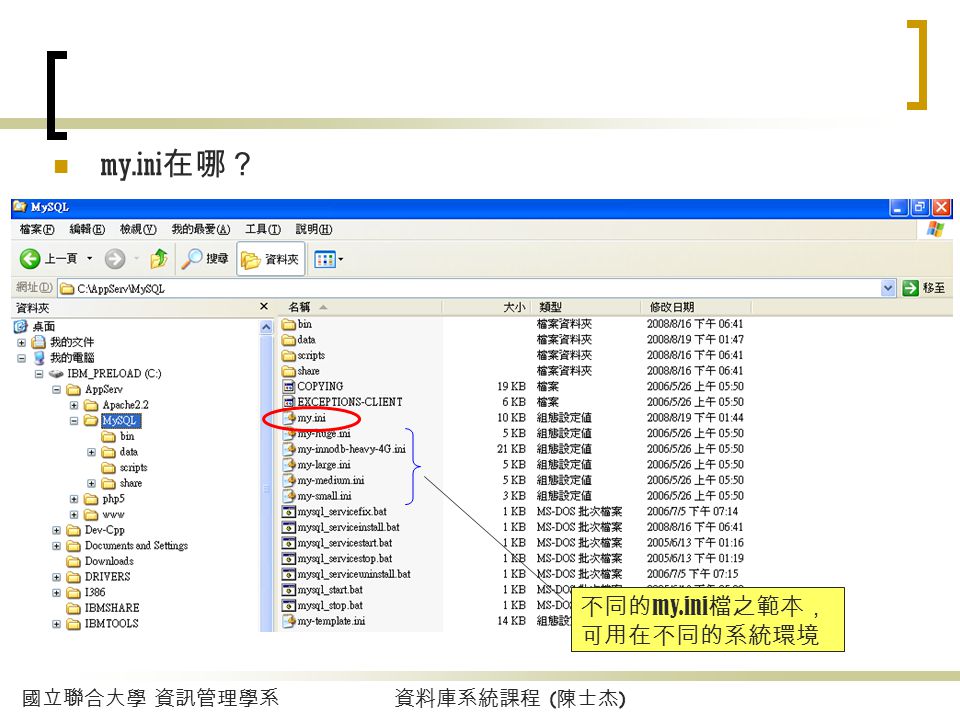
Task: Open the 工具(T) menu
Action: click(263, 230)
